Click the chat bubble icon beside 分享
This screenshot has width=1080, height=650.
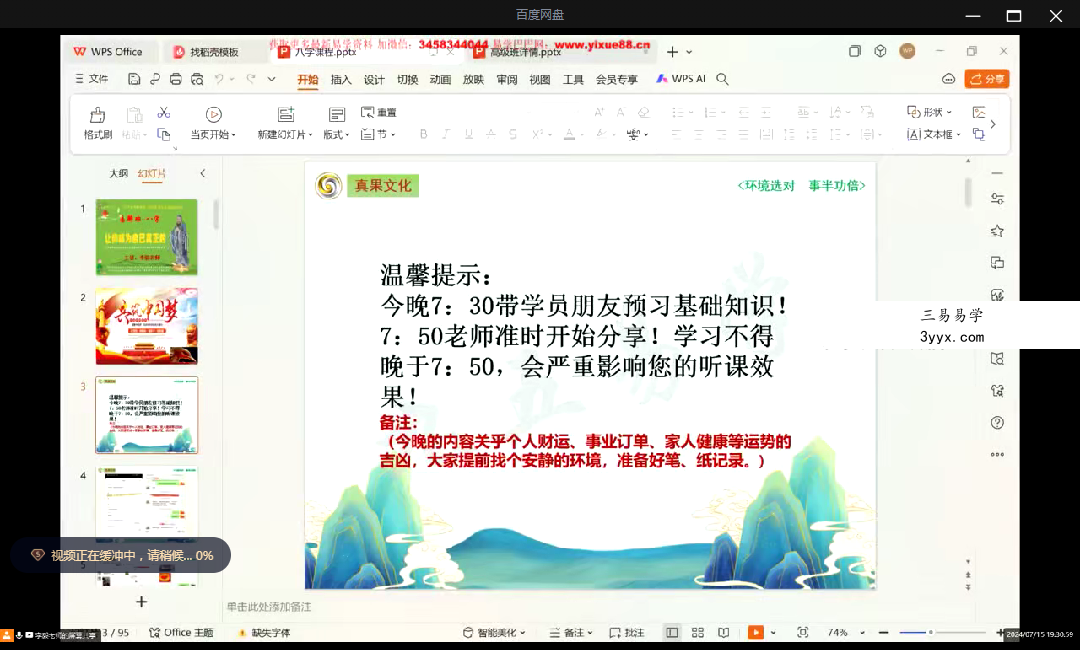click(948, 79)
